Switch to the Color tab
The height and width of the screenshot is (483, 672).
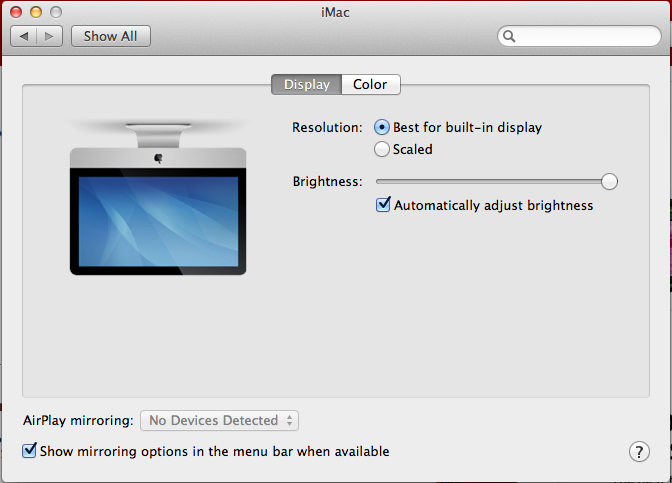point(370,84)
